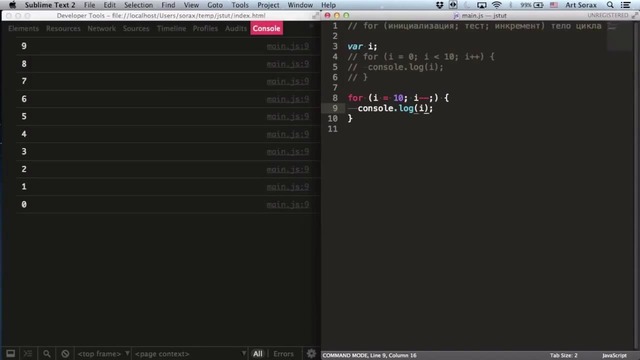Open the Tools menu

240,5
